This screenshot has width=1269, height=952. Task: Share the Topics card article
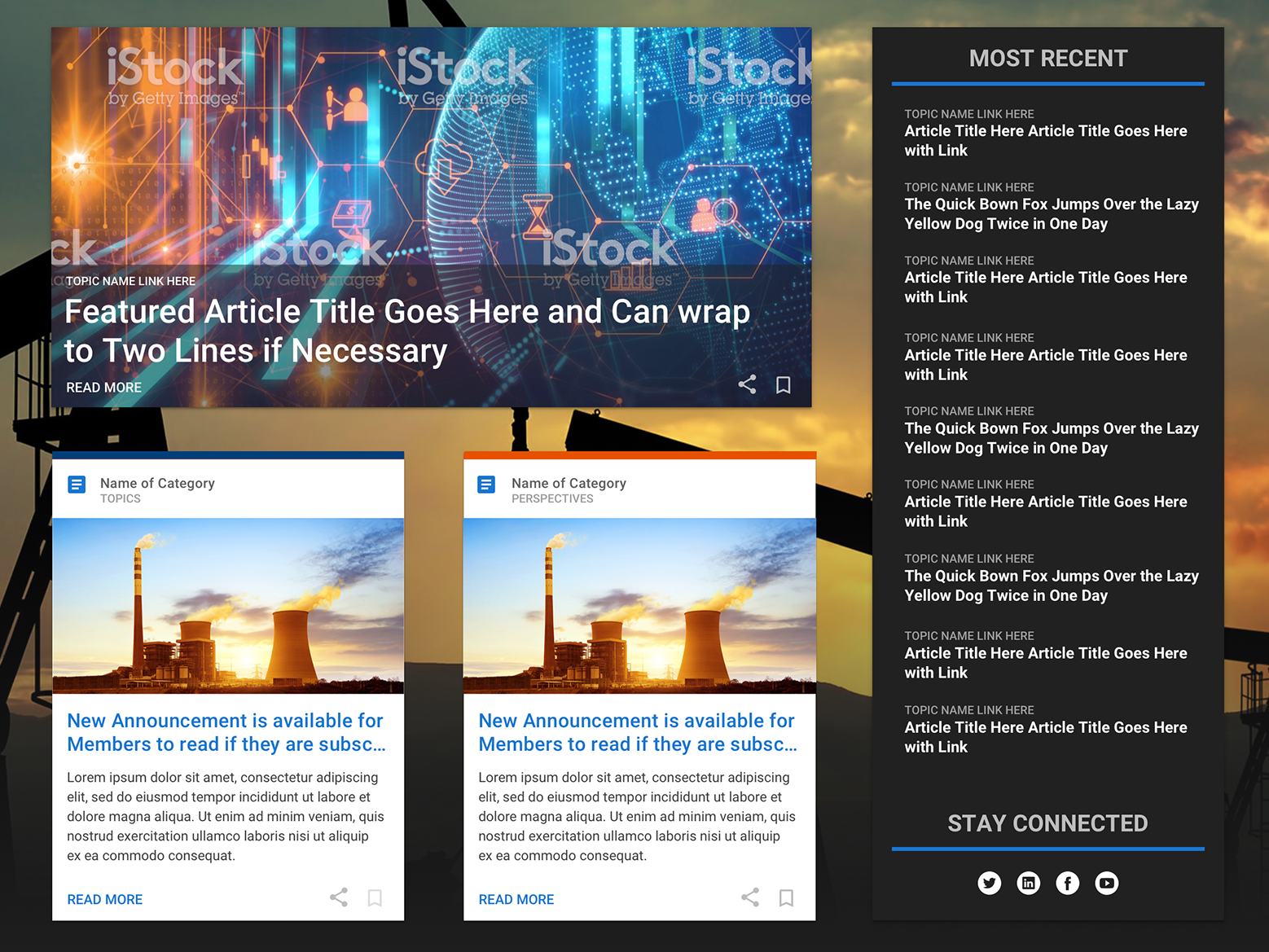point(339,897)
